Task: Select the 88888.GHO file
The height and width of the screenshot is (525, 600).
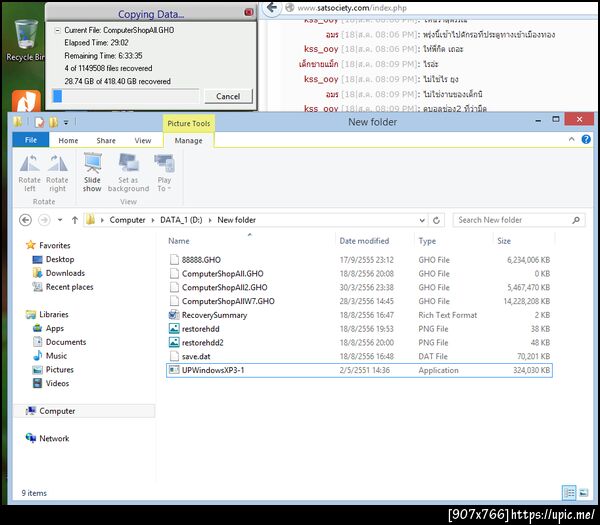Action: 359,260
